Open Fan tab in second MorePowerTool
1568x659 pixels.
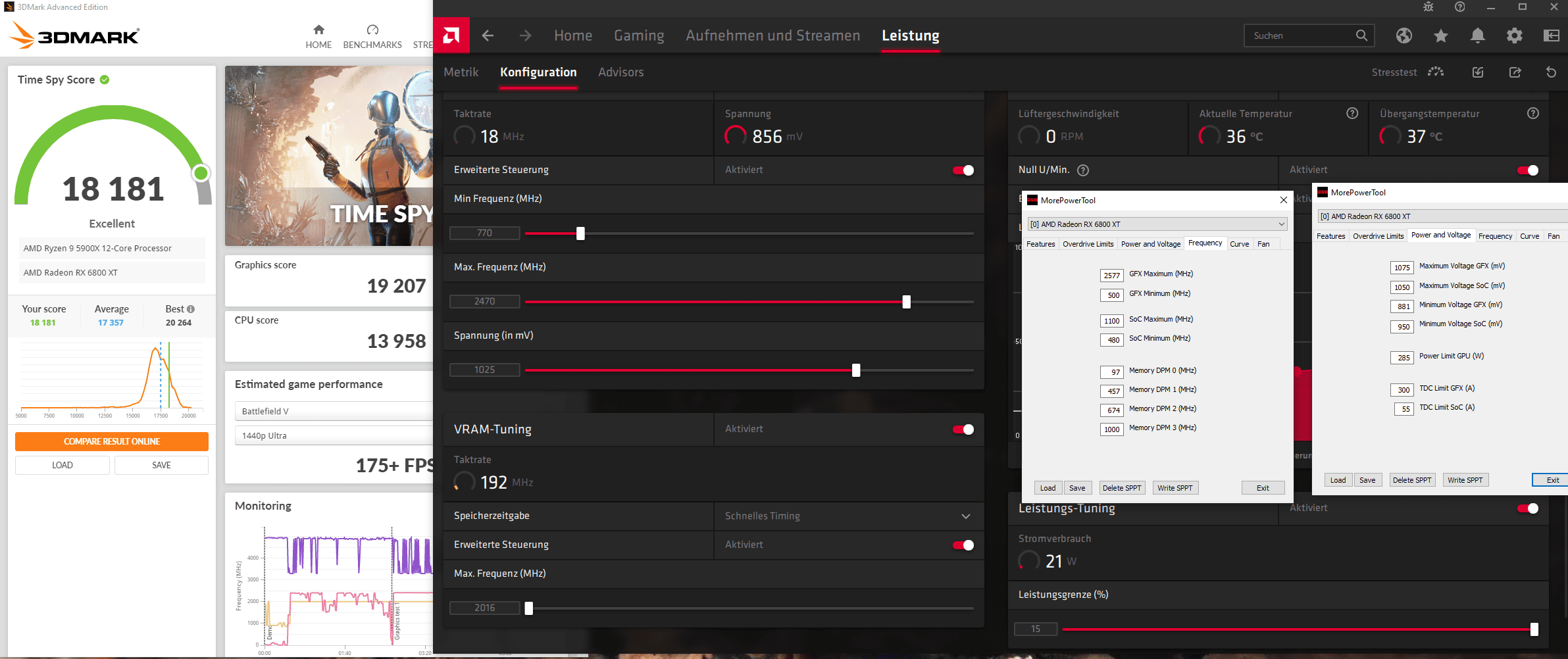[1554, 236]
